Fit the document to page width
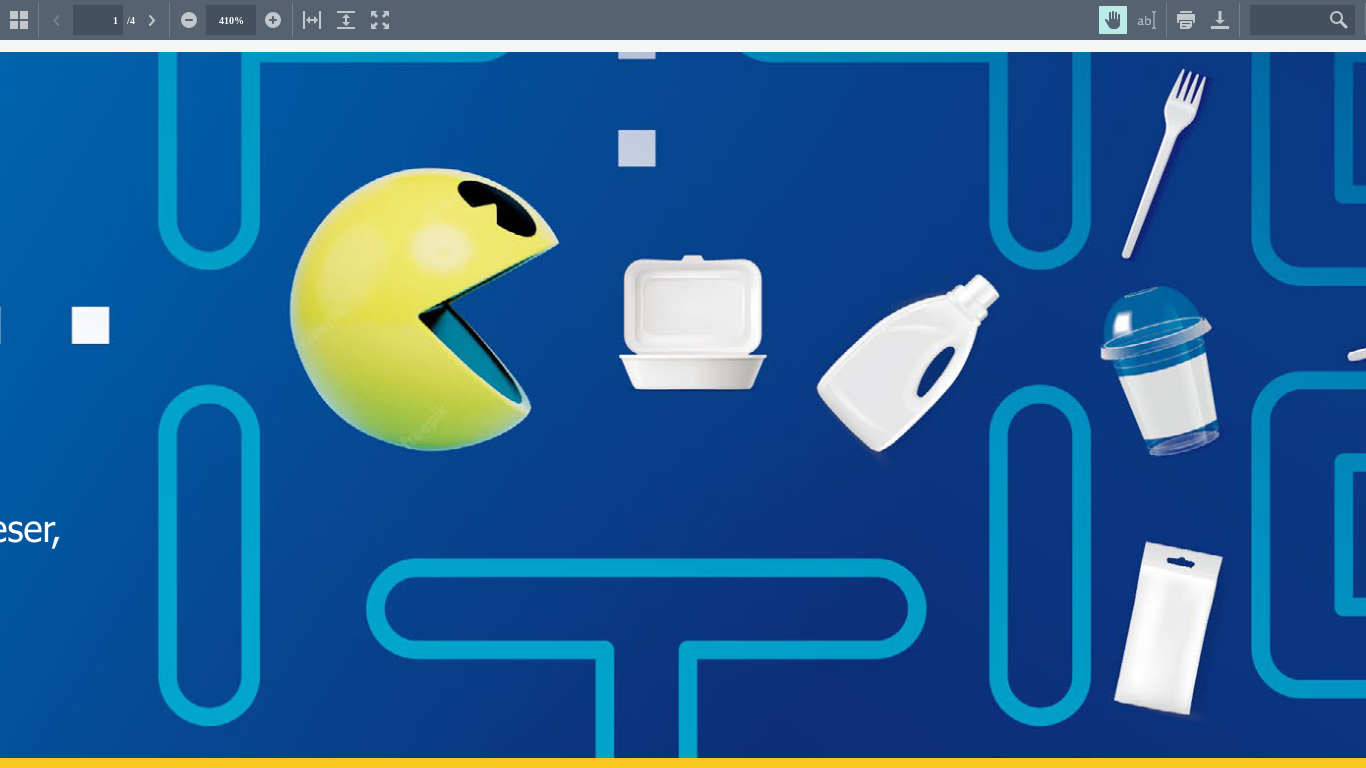1366x768 pixels. coord(312,20)
